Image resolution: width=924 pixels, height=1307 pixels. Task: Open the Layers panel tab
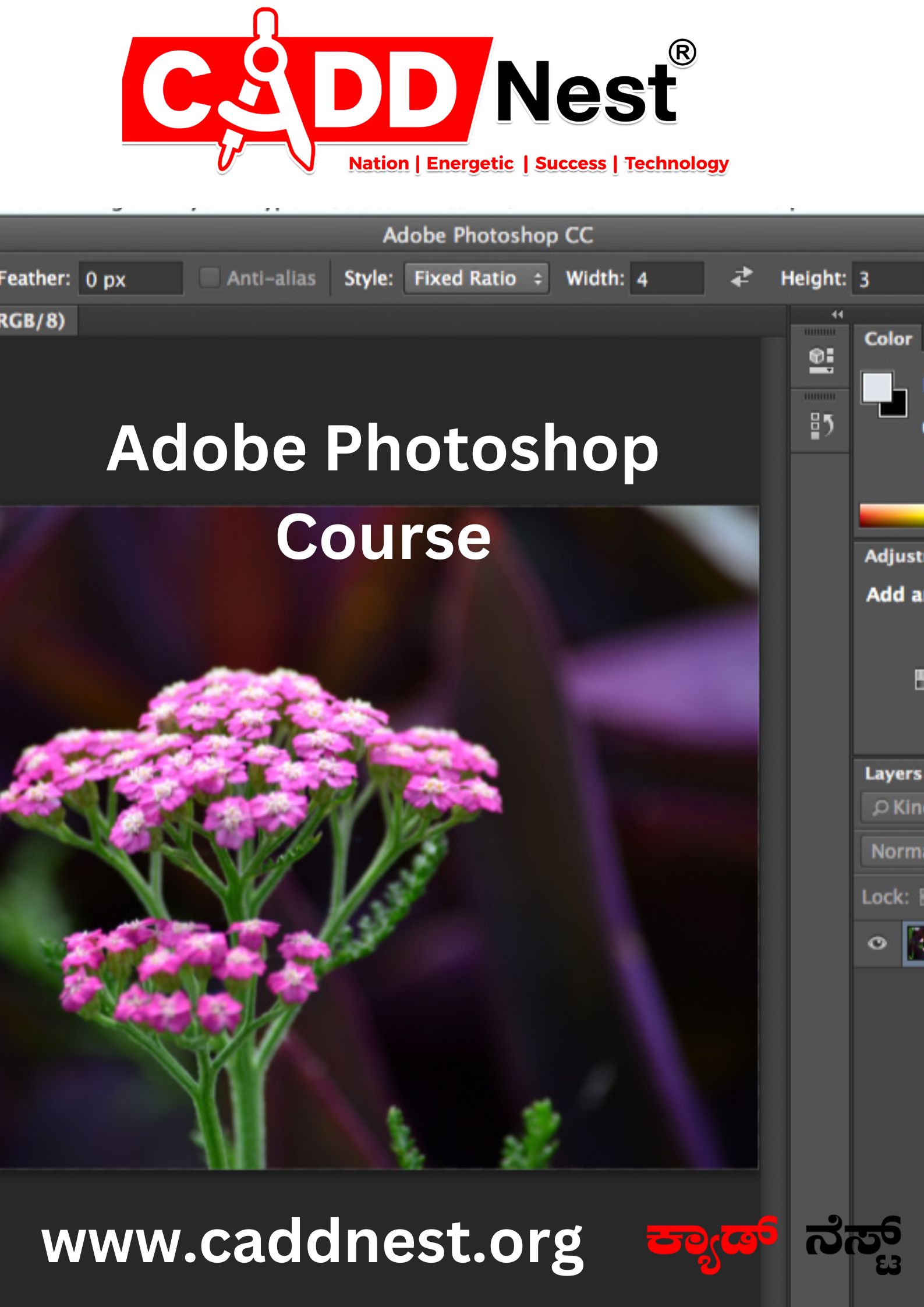pyautogui.click(x=893, y=773)
